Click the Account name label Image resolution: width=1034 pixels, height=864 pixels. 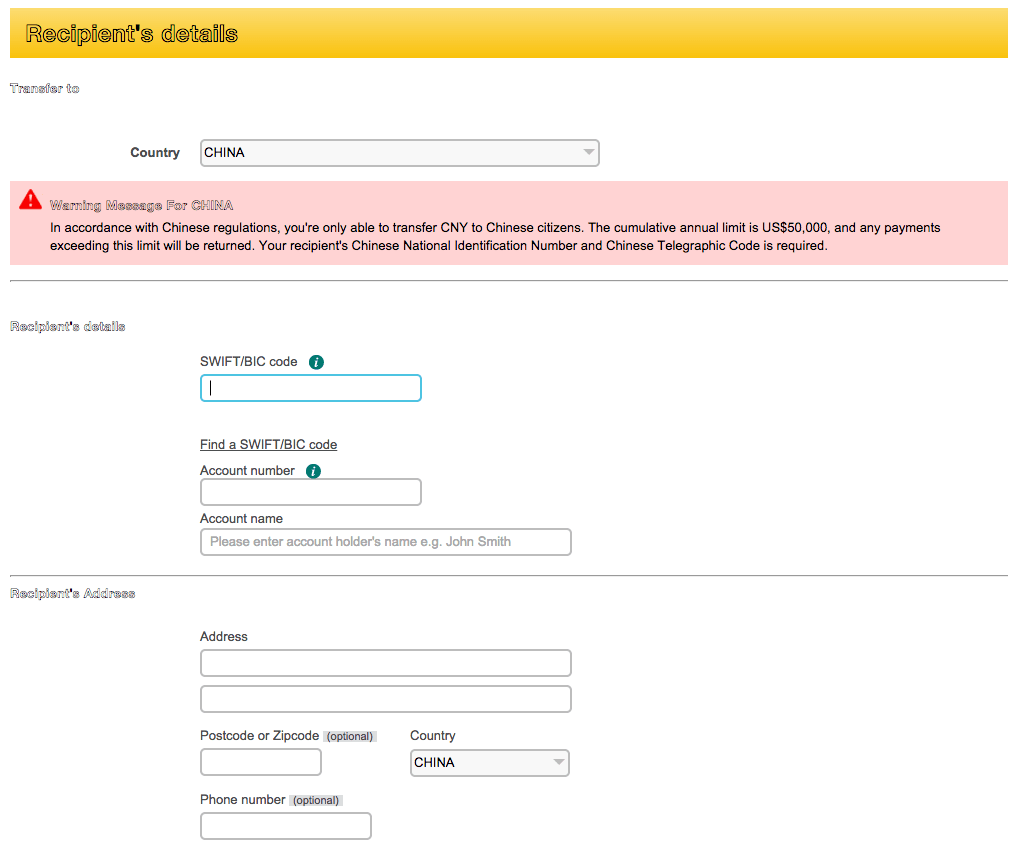pos(241,519)
